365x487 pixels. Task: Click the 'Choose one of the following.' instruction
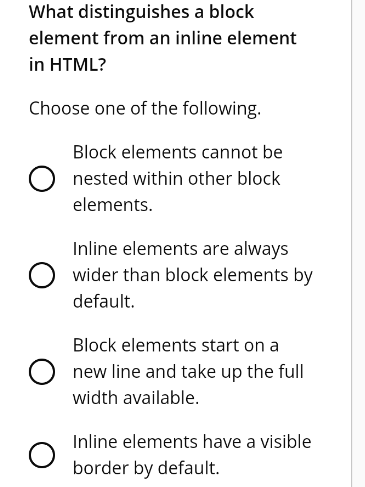coord(145,109)
